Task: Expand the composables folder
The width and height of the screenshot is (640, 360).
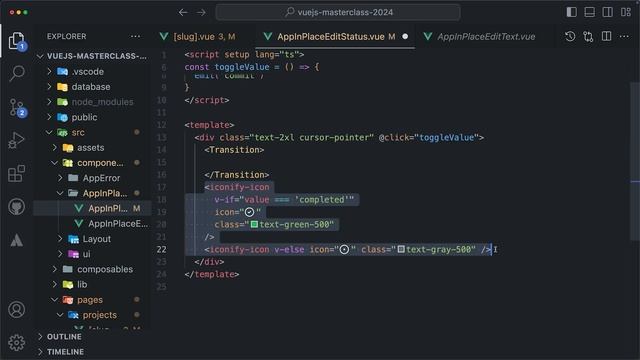Action: (x=92, y=269)
